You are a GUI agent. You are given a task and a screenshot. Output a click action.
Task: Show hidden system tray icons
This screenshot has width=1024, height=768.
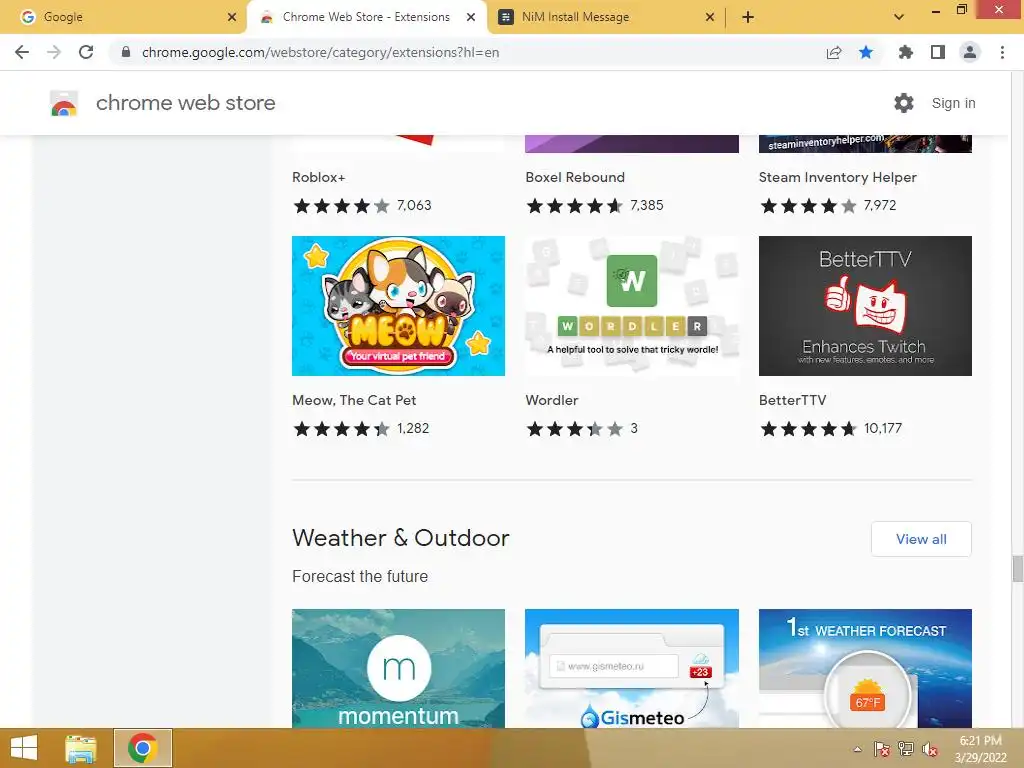[857, 749]
